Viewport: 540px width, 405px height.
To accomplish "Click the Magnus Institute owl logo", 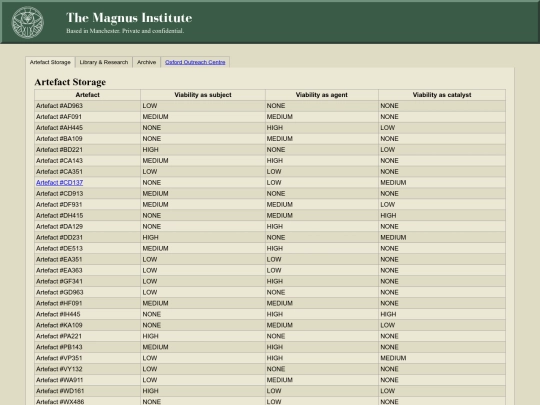I will tap(28, 22).
